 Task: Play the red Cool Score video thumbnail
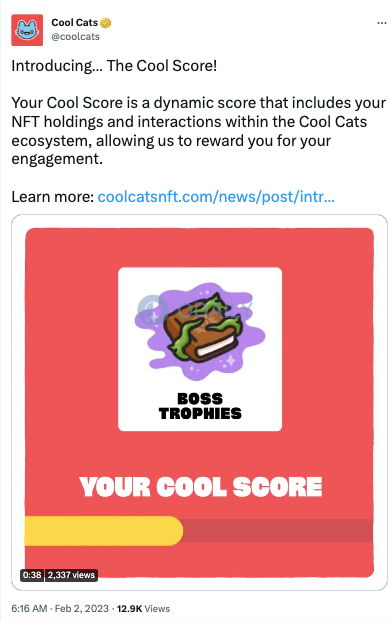click(x=199, y=402)
